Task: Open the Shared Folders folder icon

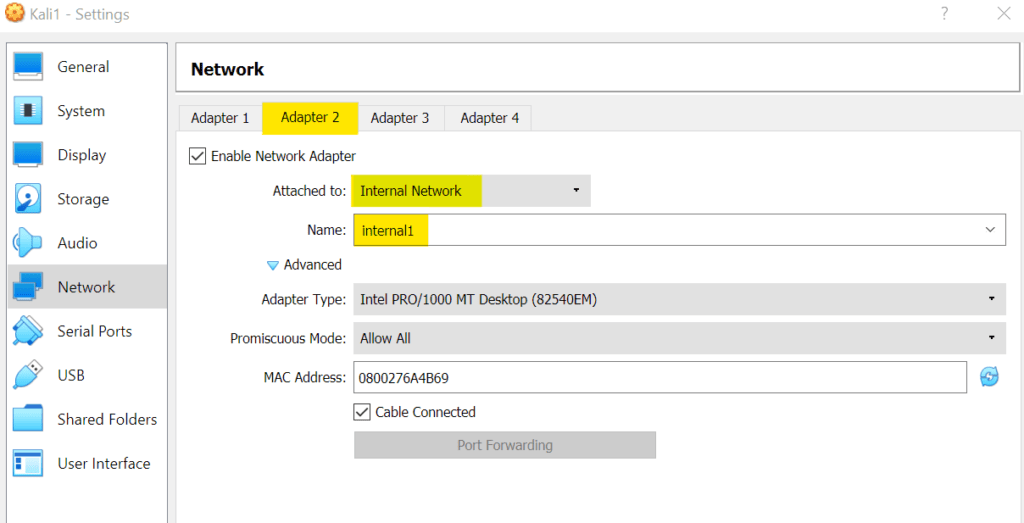Action: 27,419
